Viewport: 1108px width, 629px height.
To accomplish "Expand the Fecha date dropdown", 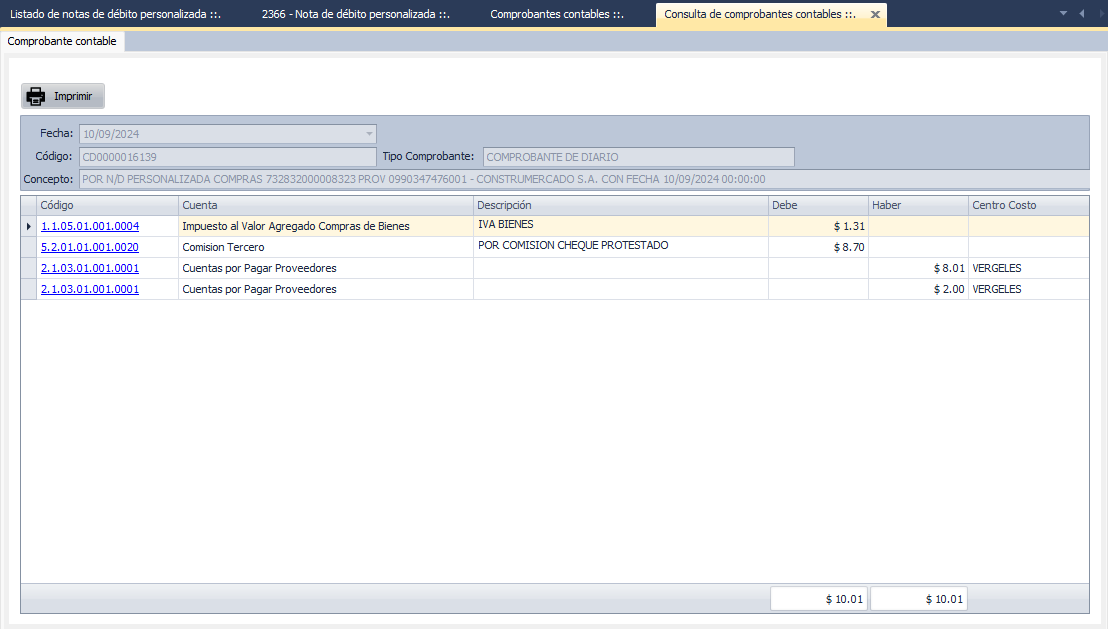I will click(368, 134).
